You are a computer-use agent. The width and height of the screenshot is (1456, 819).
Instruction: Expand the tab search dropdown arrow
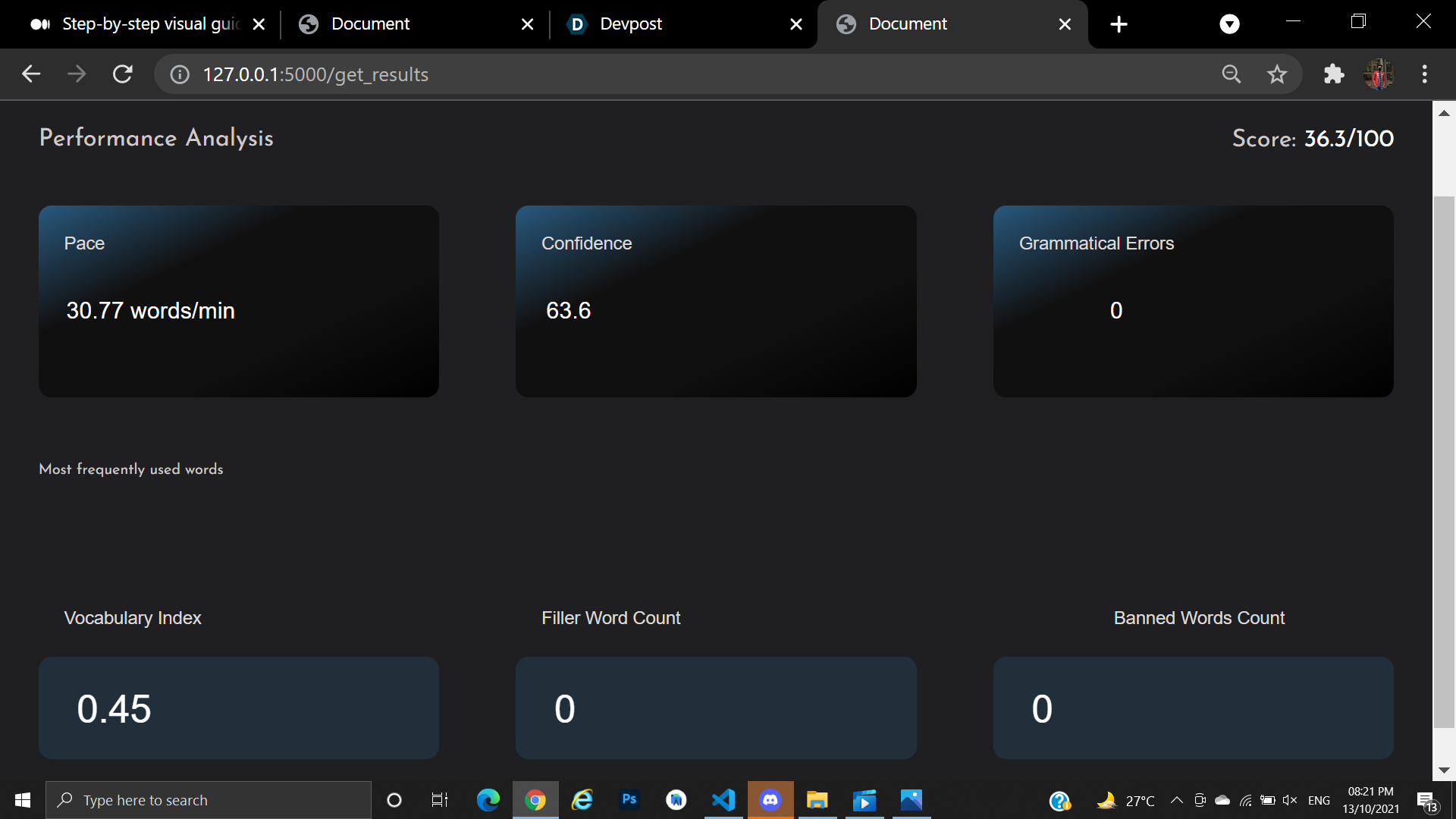click(x=1229, y=24)
